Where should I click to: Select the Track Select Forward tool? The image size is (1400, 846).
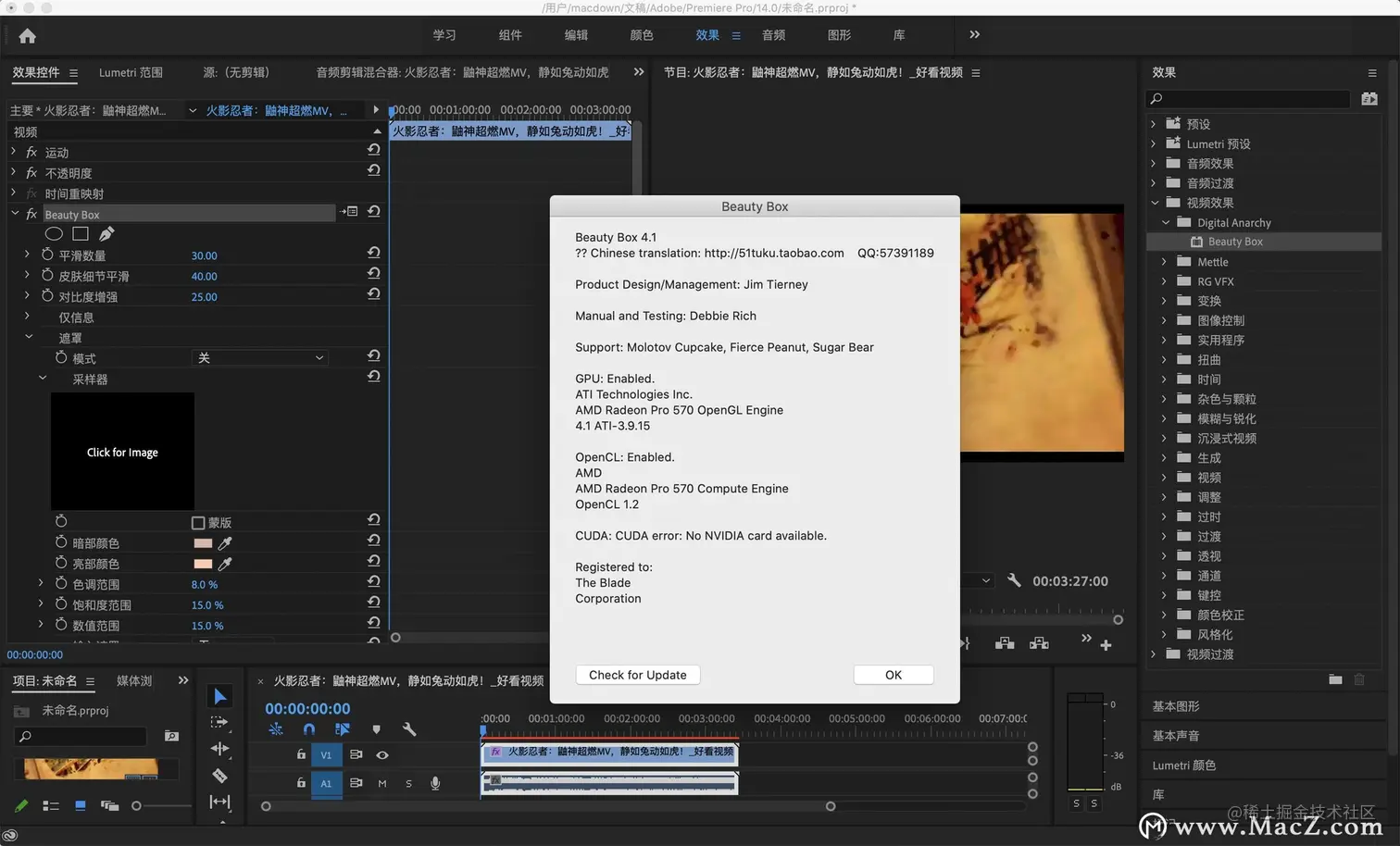coord(219,722)
